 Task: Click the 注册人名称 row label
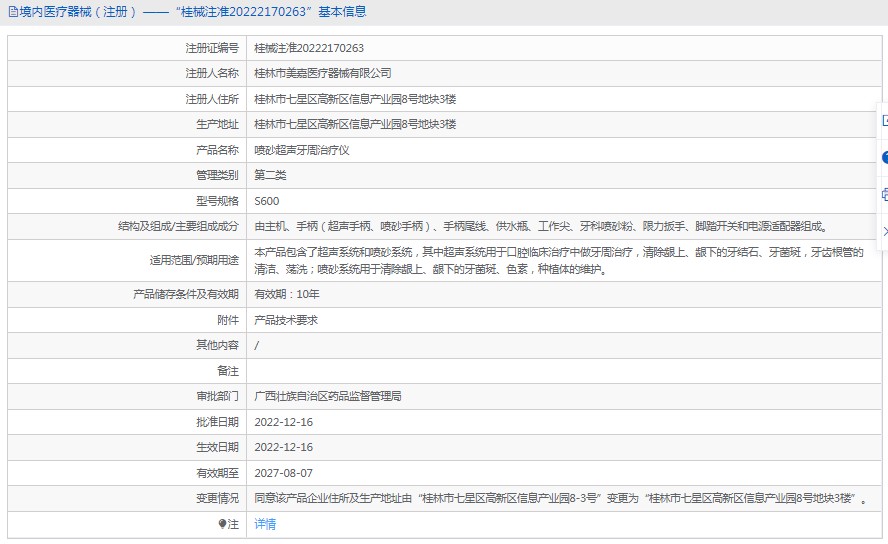pyautogui.click(x=212, y=73)
